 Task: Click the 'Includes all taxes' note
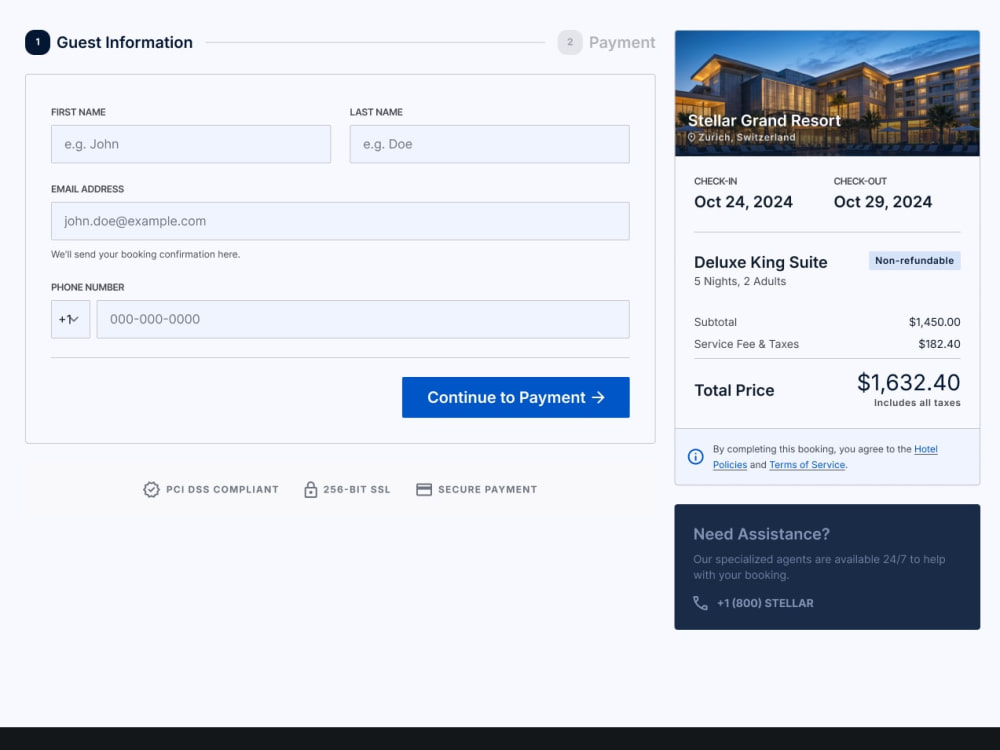click(x=917, y=402)
